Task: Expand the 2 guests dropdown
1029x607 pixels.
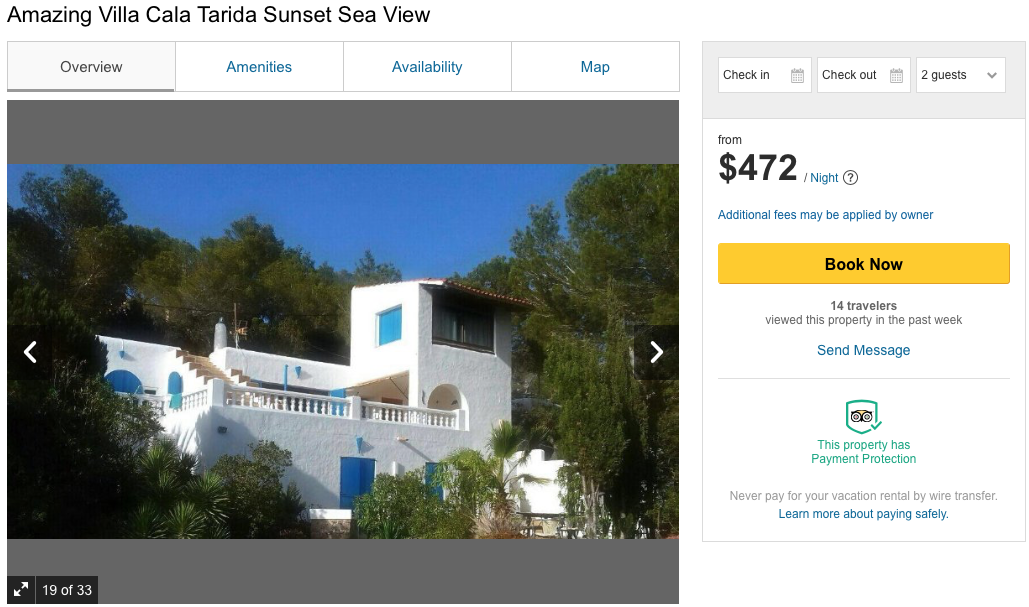Action: 960,75
